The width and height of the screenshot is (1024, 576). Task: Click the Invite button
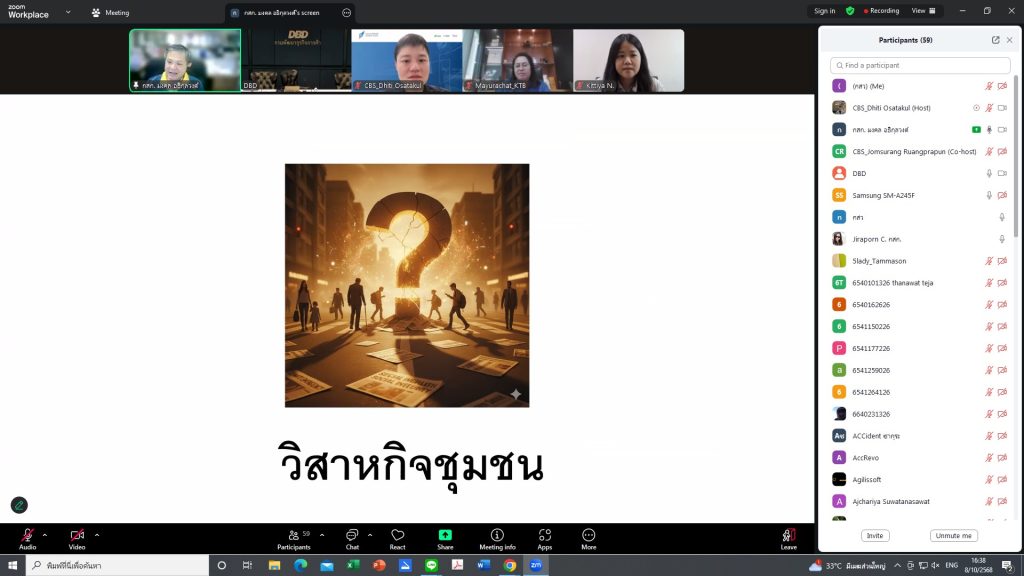[875, 536]
